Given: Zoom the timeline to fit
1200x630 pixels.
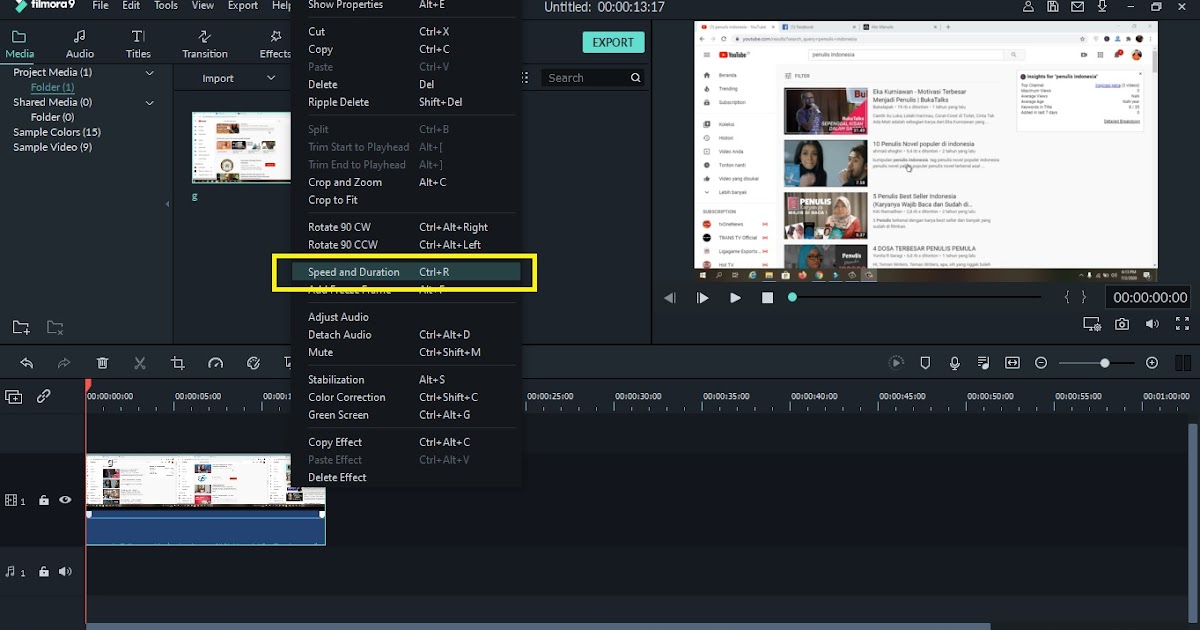Looking at the screenshot, I should [x=1011, y=363].
